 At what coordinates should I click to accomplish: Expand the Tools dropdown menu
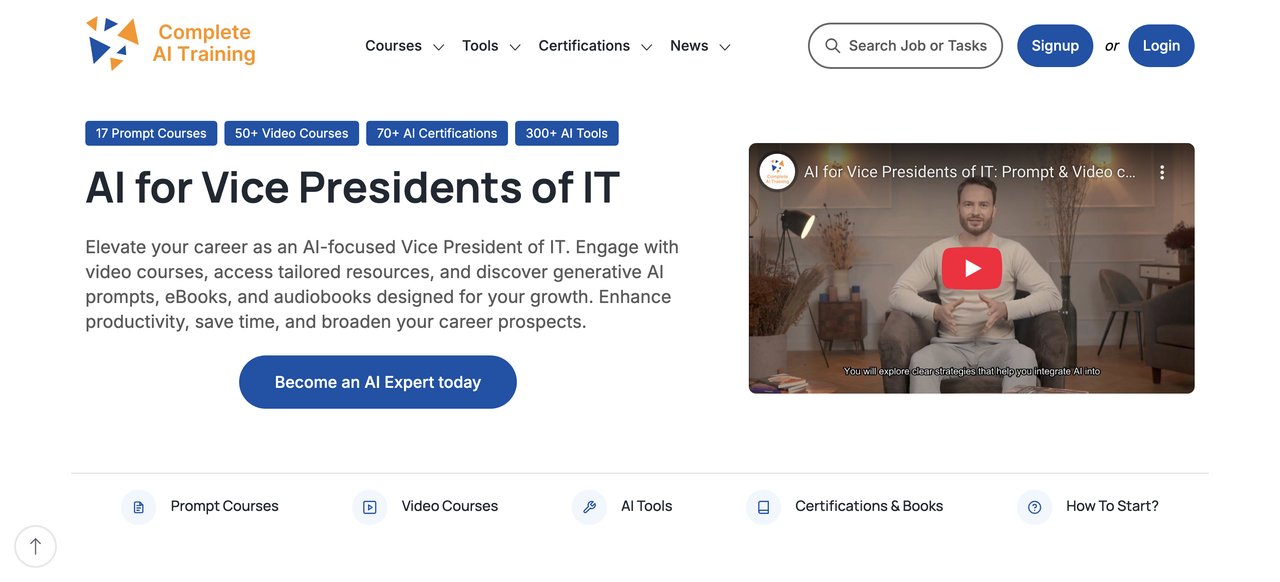click(490, 46)
